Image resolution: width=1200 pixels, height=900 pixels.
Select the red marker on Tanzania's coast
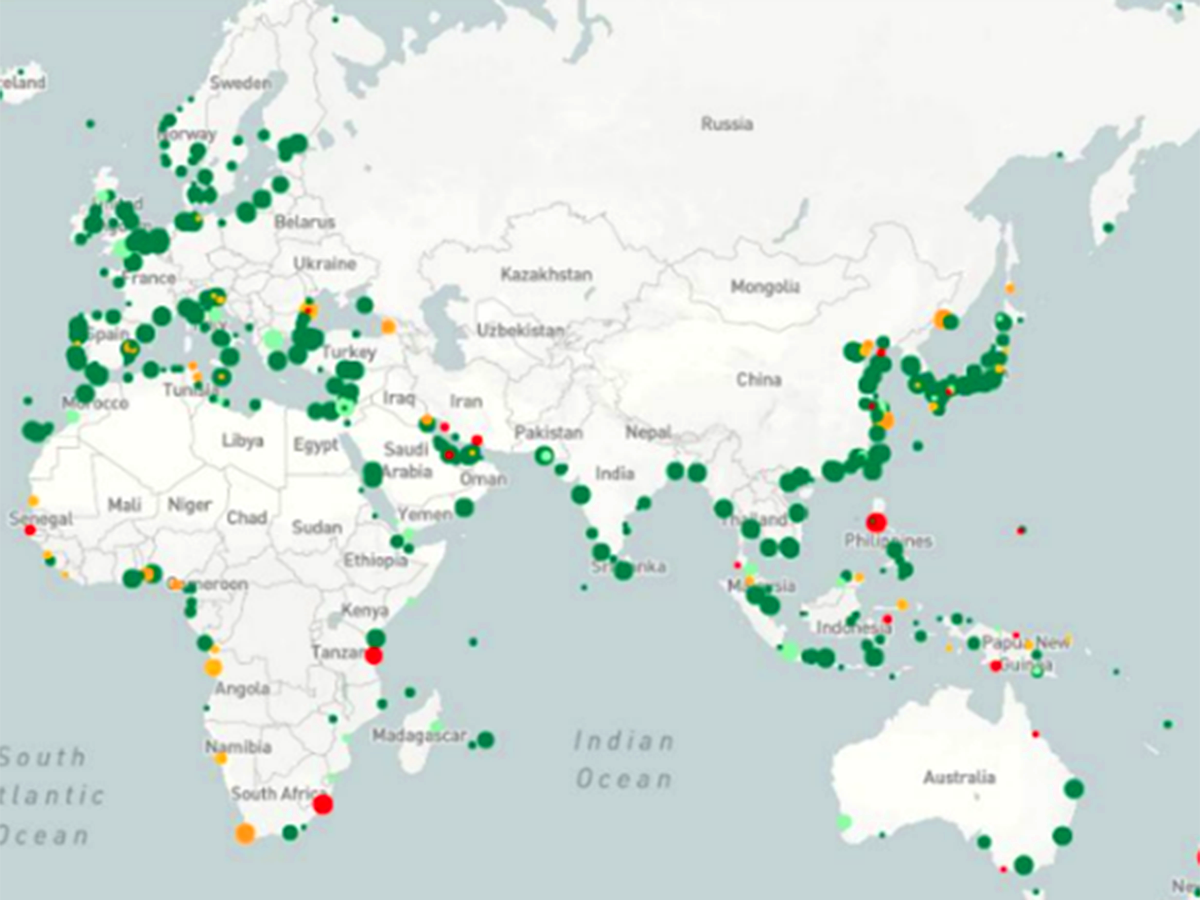(374, 656)
